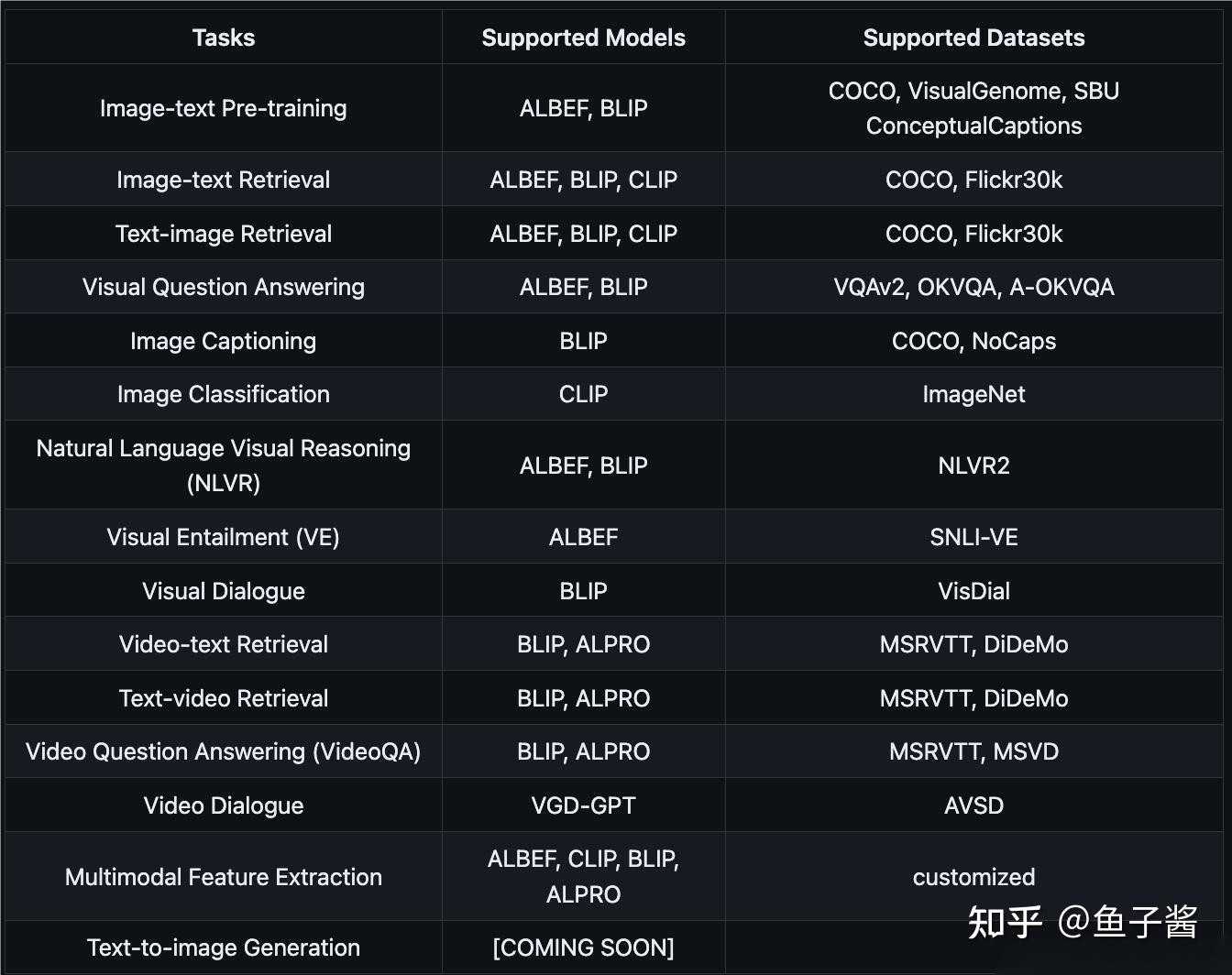The image size is (1232, 975).
Task: Click the AVSD dataset cell
Action: click(973, 805)
